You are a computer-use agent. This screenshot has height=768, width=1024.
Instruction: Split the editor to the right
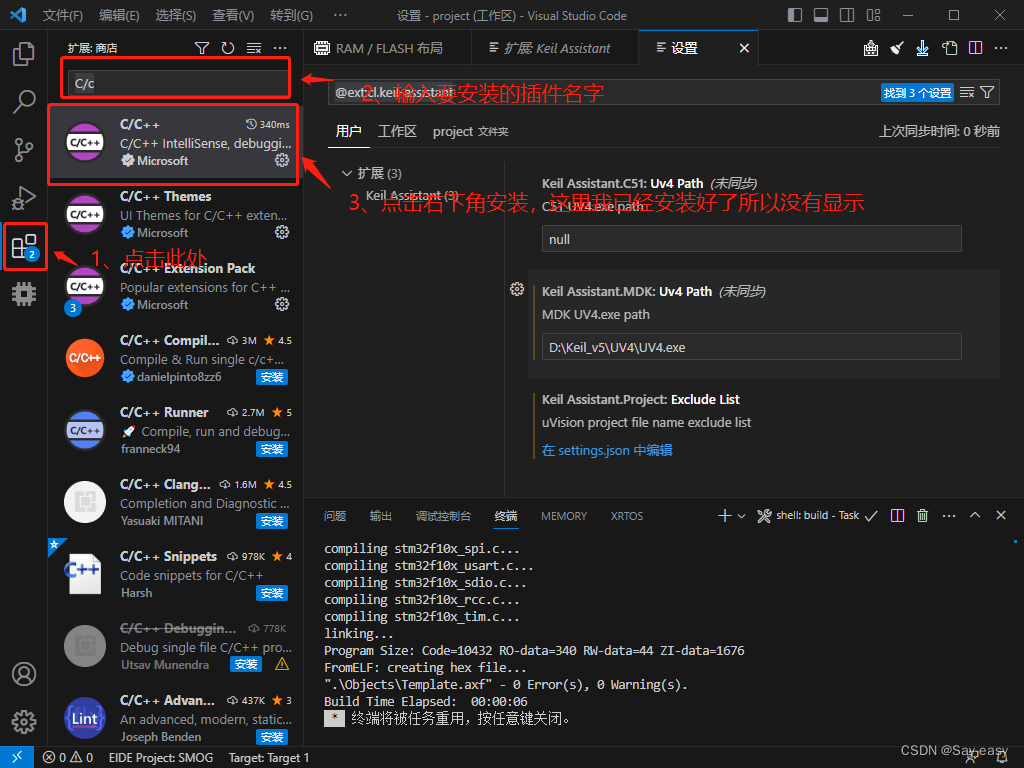click(975, 48)
